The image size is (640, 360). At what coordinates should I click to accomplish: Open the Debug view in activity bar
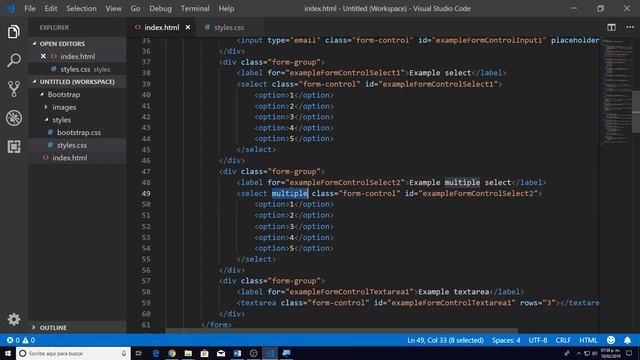point(13,118)
